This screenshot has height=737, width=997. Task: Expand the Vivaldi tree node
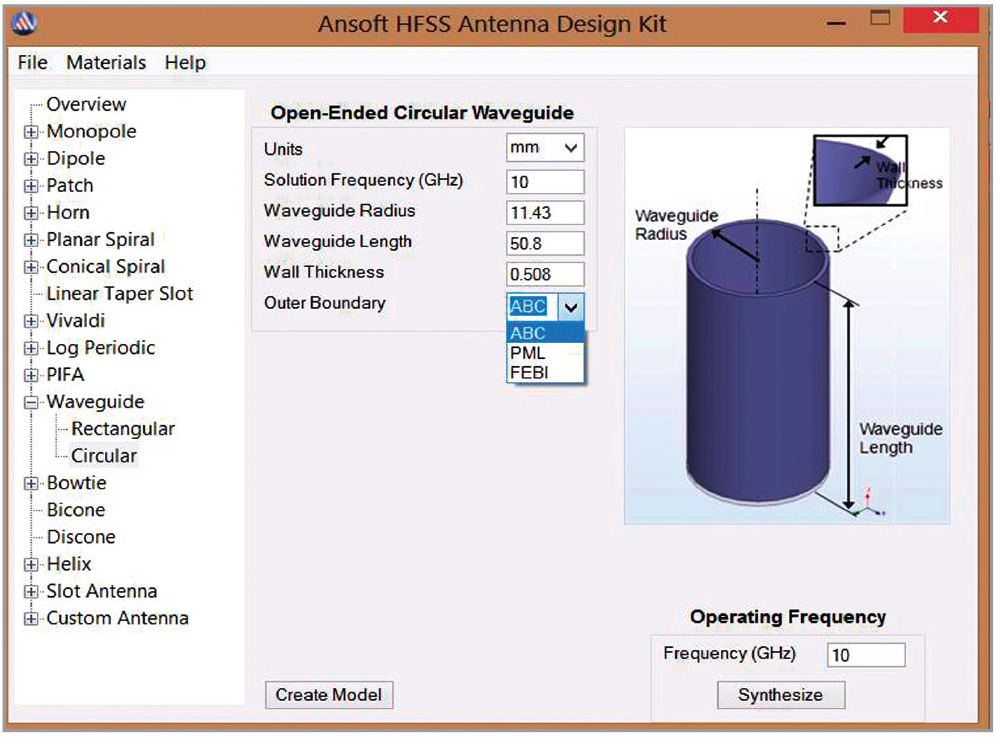[31, 321]
